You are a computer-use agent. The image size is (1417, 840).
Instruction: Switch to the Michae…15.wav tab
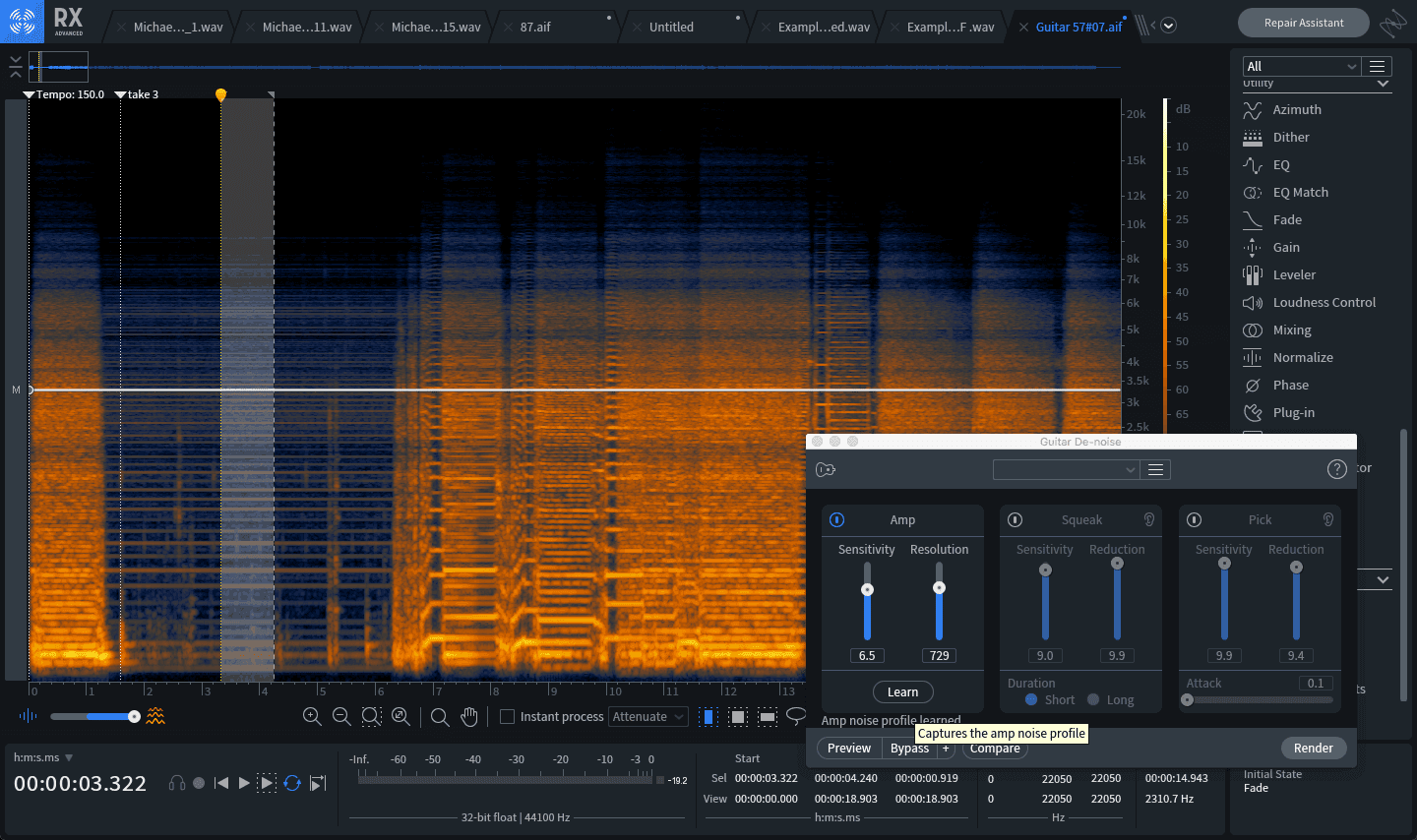click(436, 28)
